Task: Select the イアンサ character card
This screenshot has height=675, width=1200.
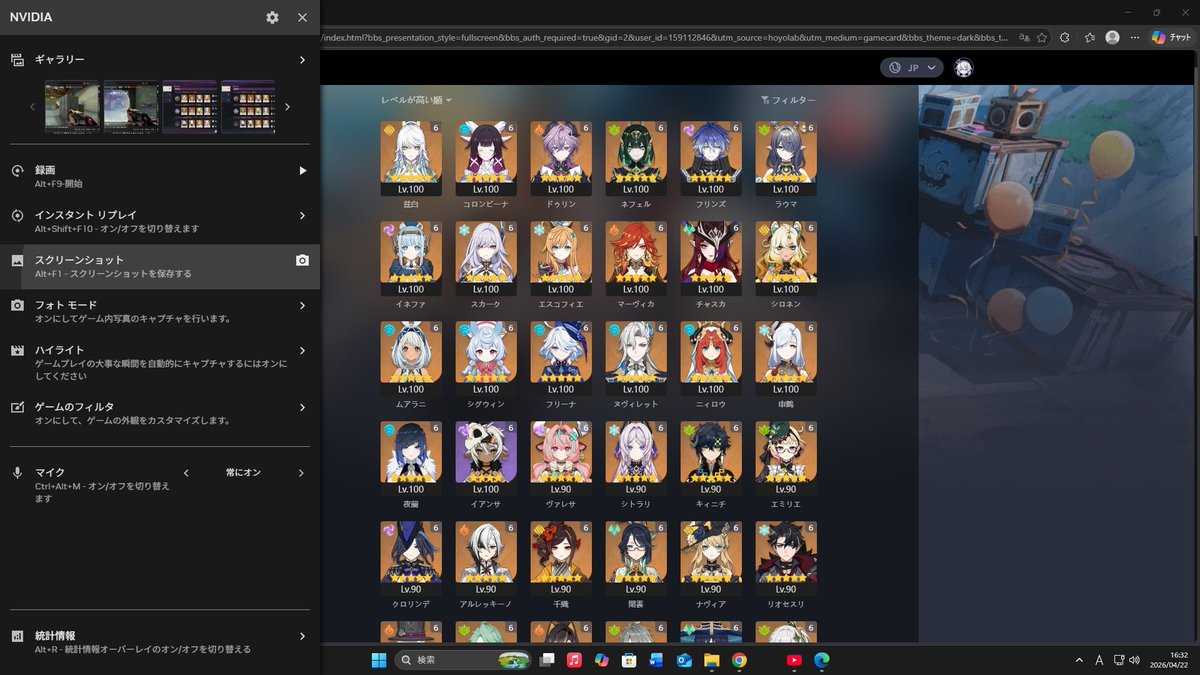Action: (x=486, y=460)
